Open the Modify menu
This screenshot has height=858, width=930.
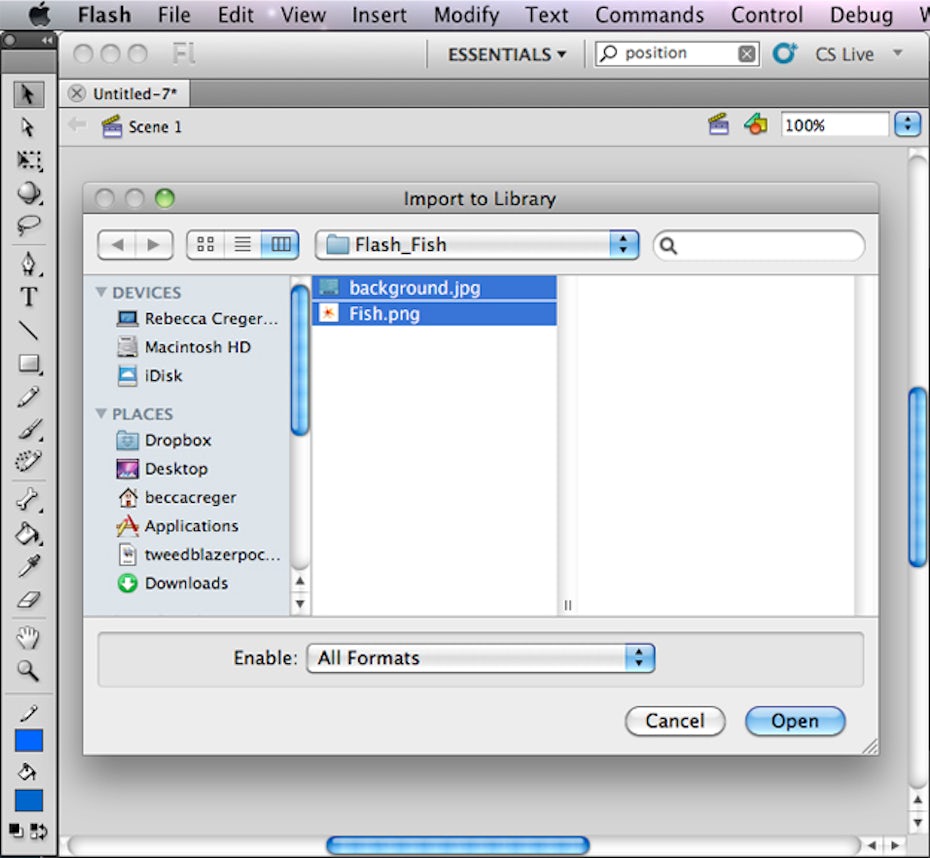[466, 15]
